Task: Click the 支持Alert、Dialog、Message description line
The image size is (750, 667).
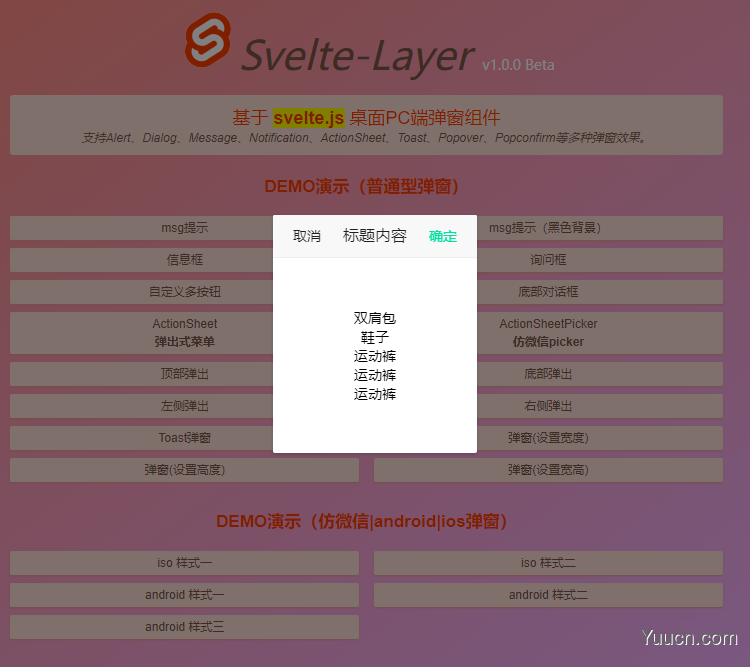Action: click(x=364, y=138)
